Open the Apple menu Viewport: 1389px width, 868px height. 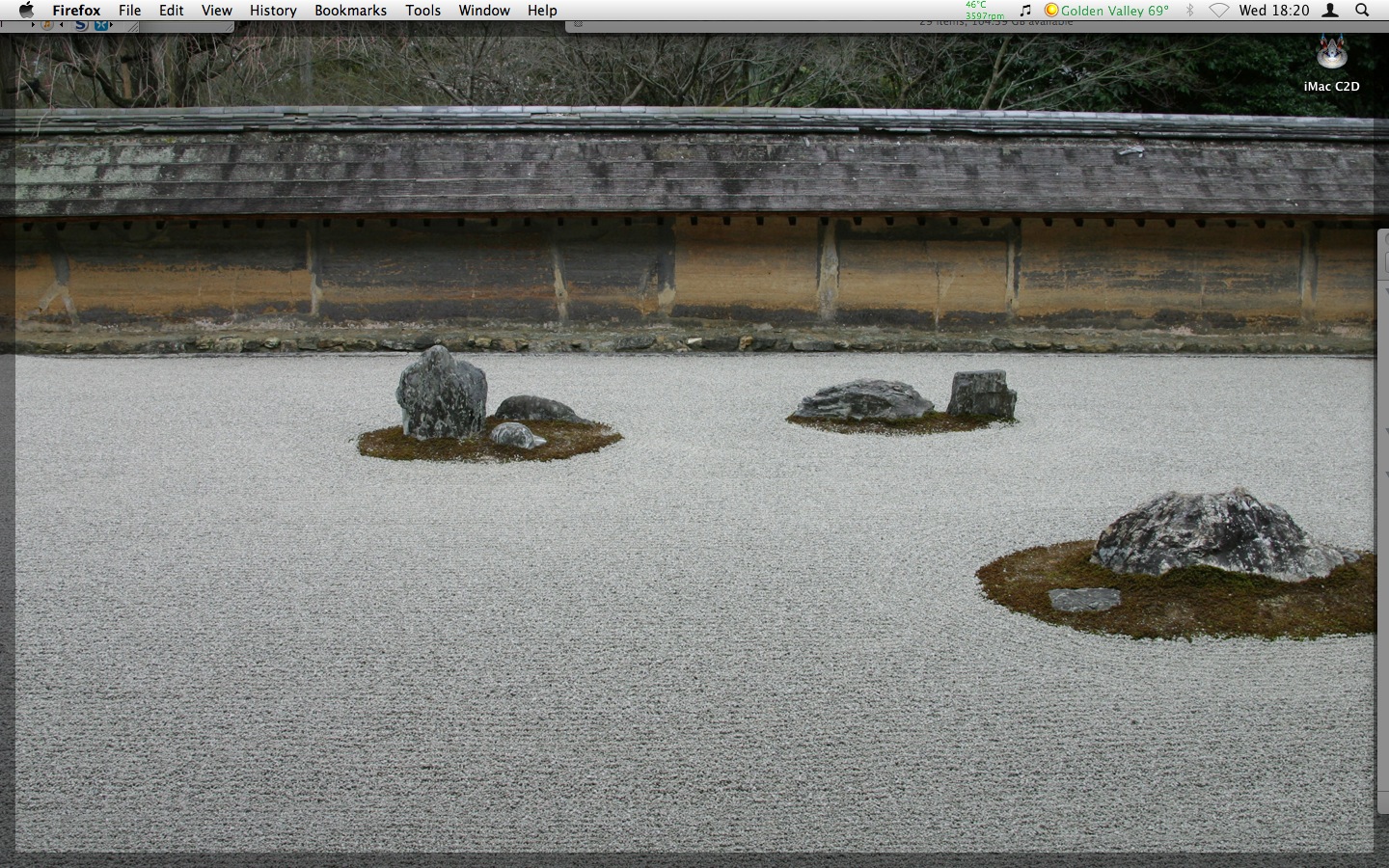pos(26,11)
